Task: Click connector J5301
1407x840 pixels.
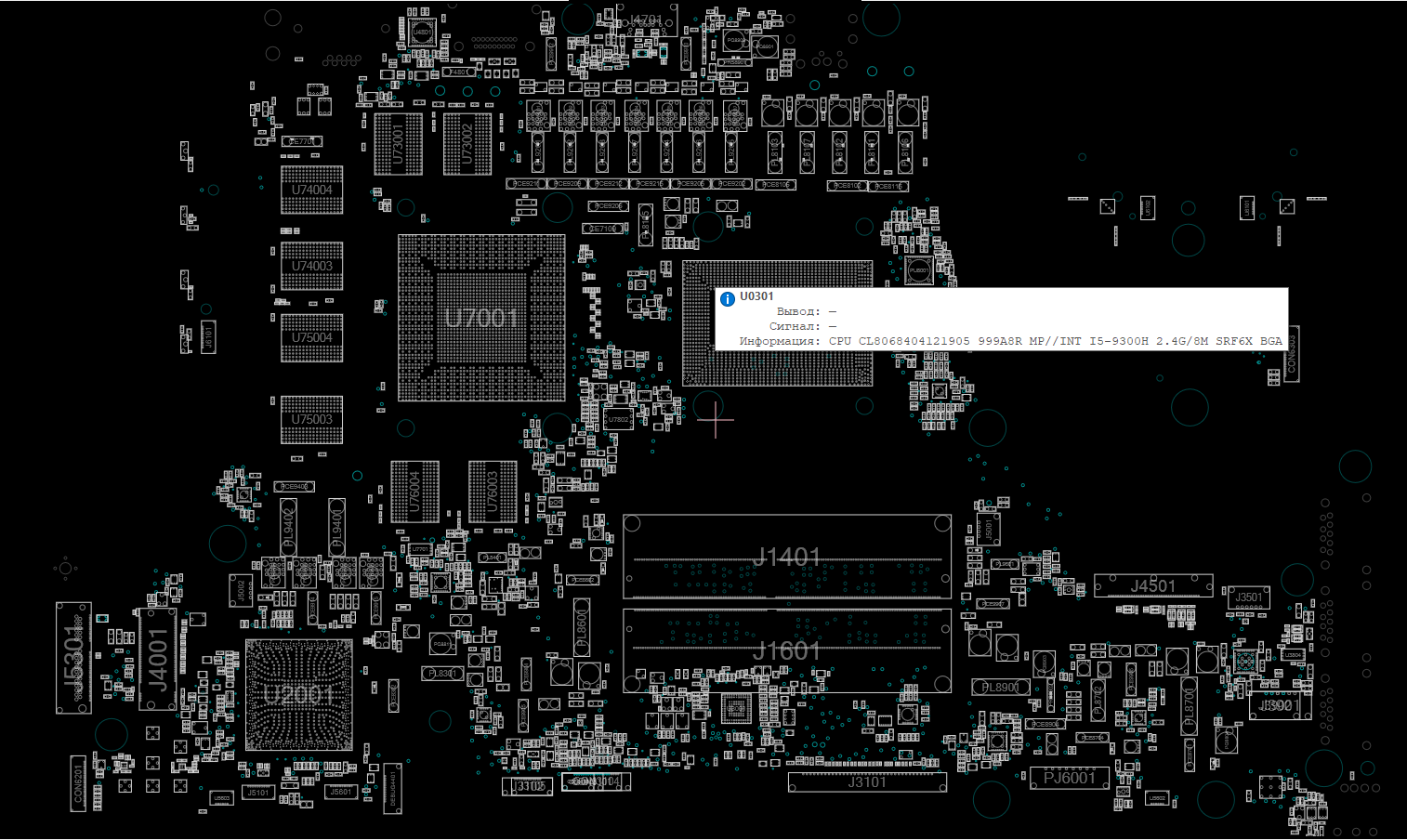Action: tap(73, 658)
